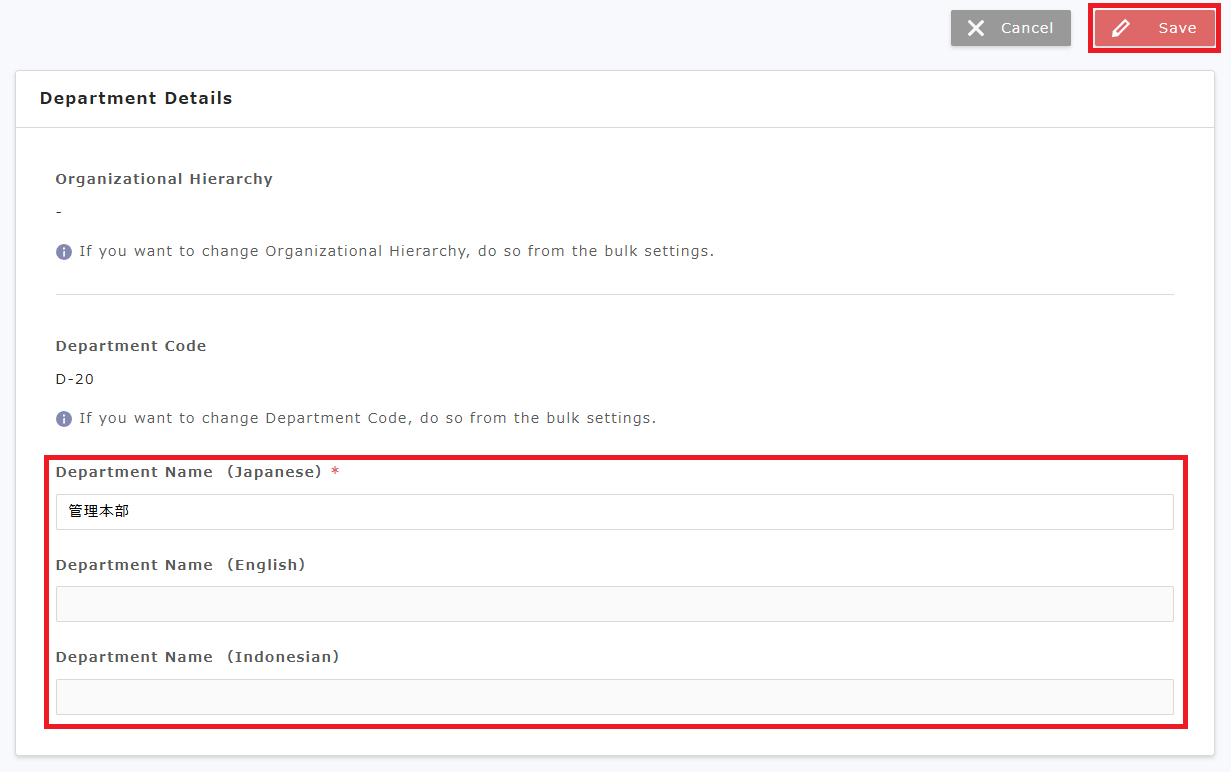Click the Organizational Hierarchy label
The image size is (1231, 772).
point(164,179)
